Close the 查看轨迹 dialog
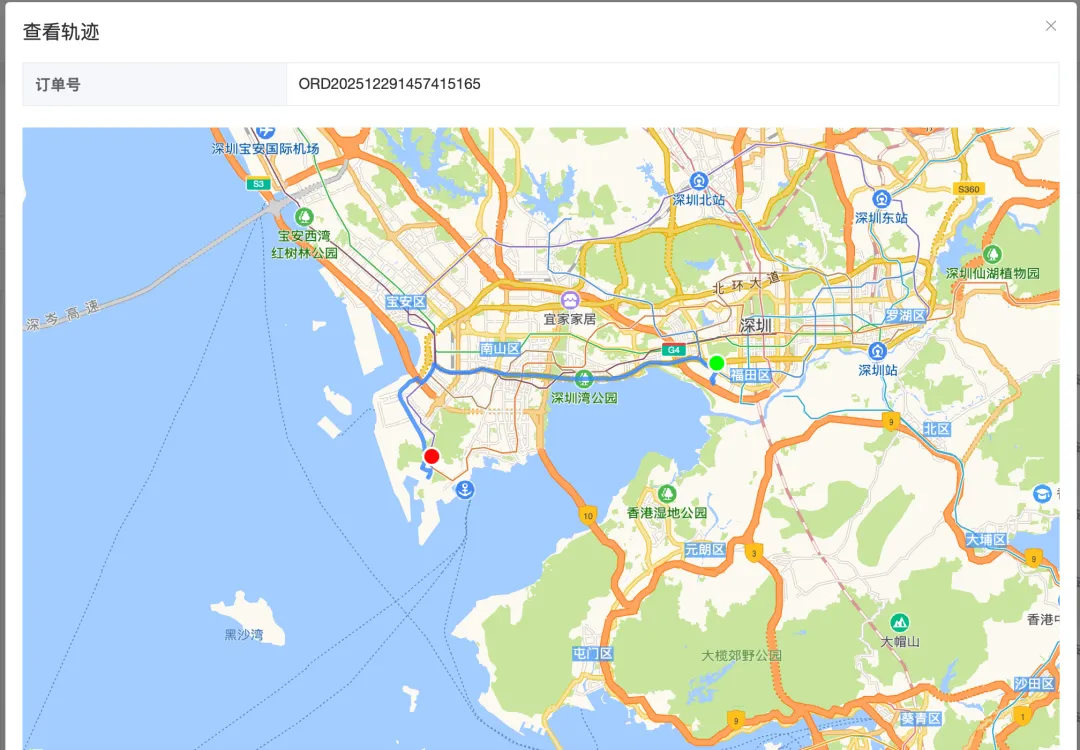 click(1050, 26)
